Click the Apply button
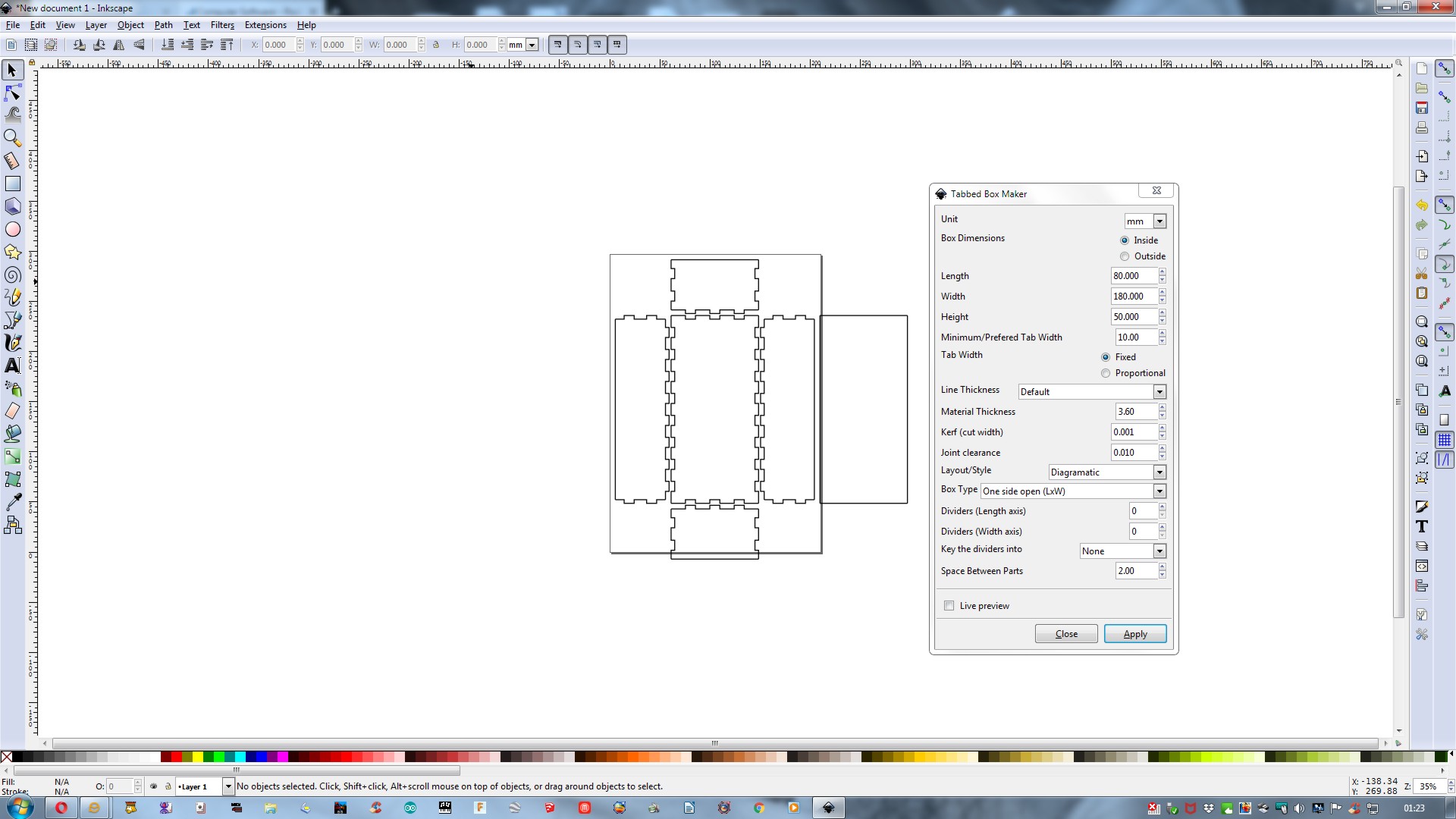This screenshot has width=1456, height=819. click(1134, 634)
